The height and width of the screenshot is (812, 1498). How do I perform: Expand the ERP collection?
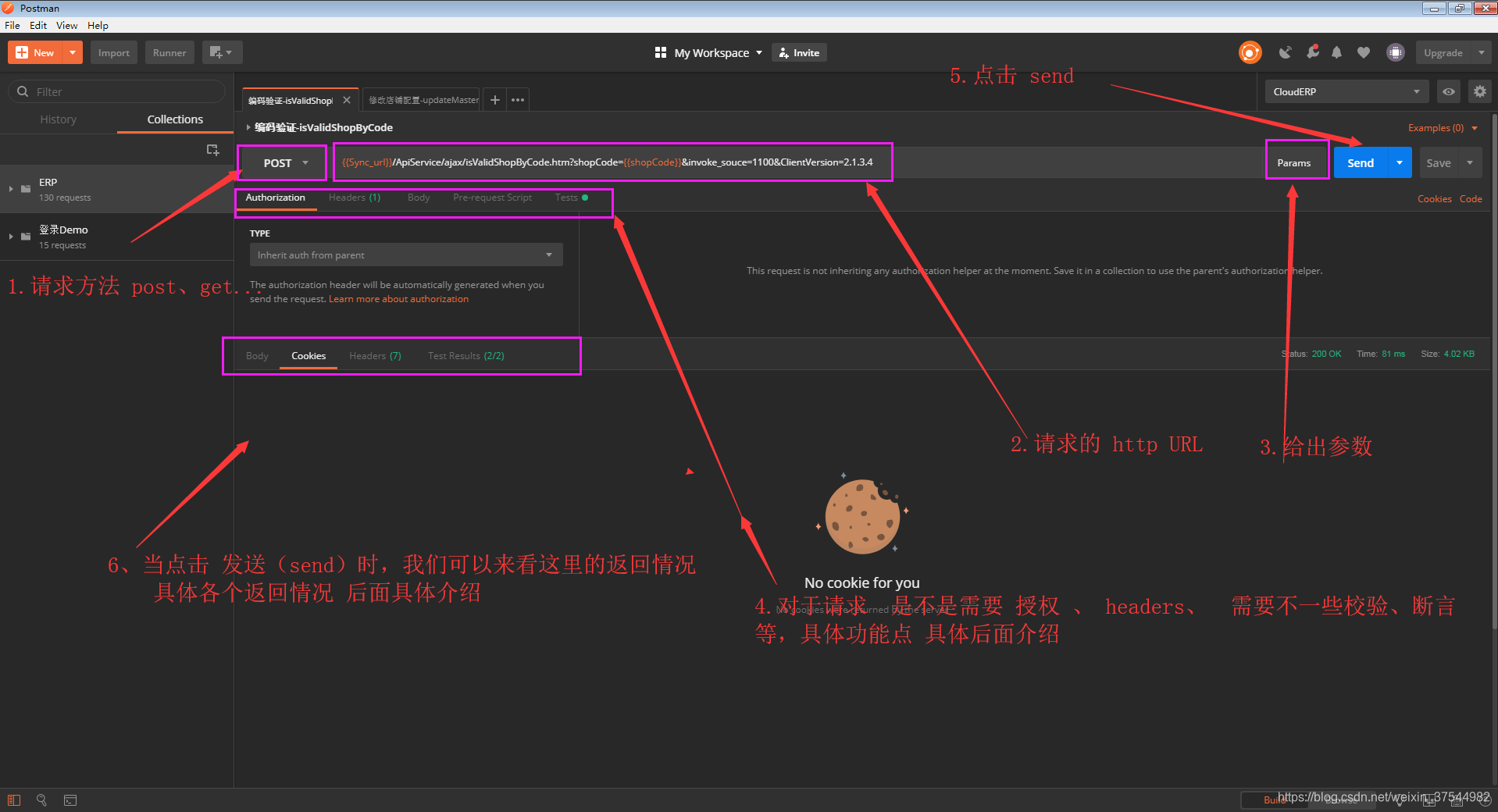point(11,189)
